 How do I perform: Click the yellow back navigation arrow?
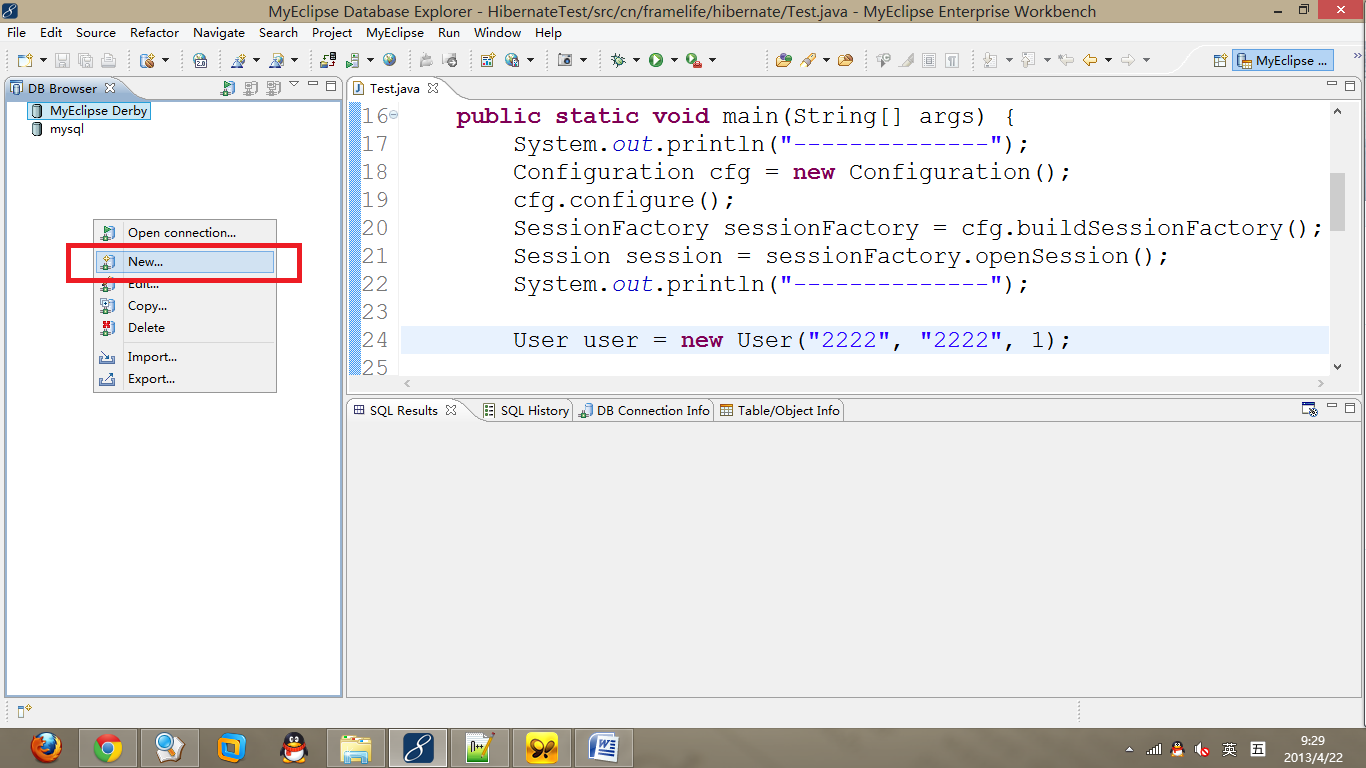point(1090,60)
